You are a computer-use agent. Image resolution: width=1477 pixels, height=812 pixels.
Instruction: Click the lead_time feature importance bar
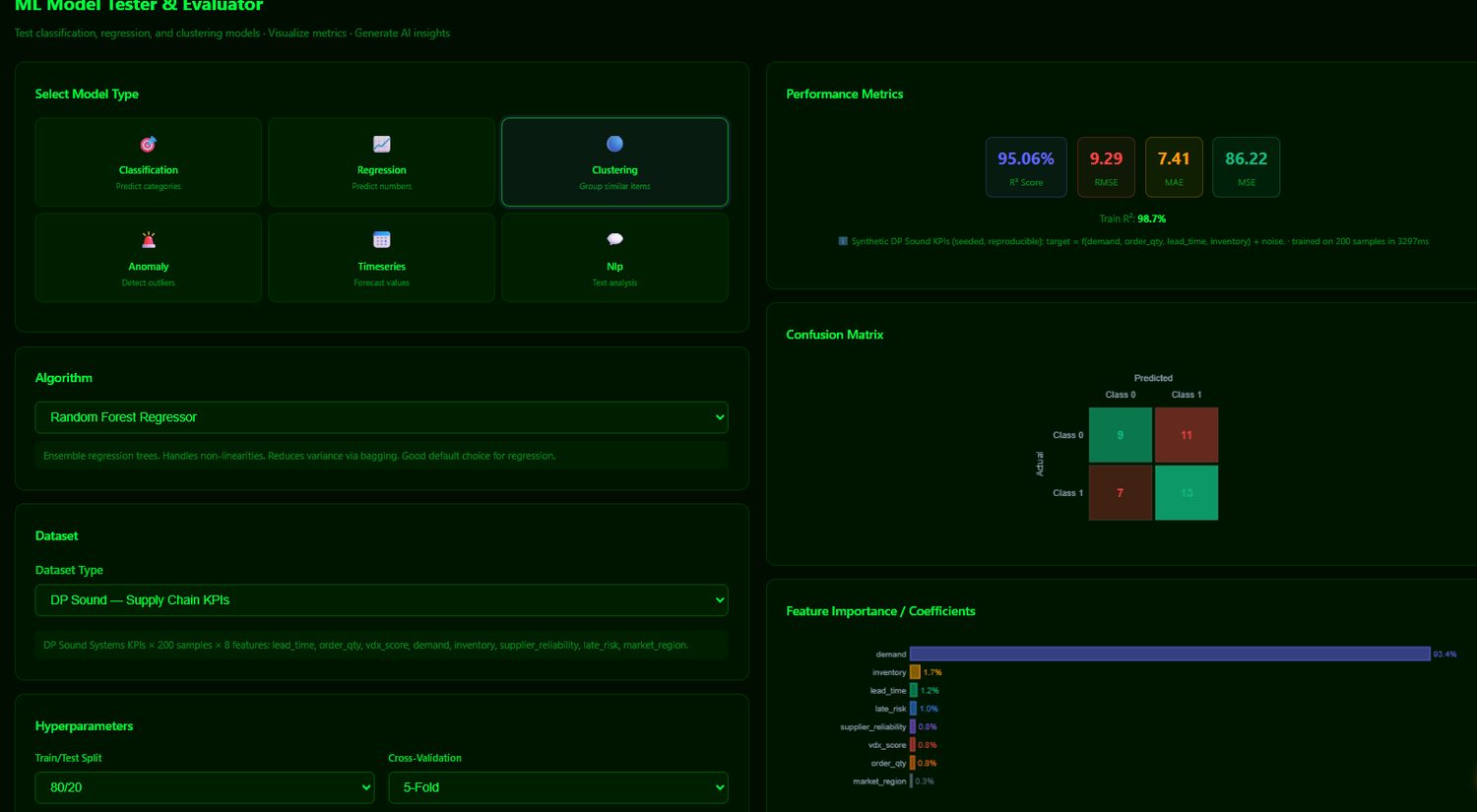tap(914, 690)
